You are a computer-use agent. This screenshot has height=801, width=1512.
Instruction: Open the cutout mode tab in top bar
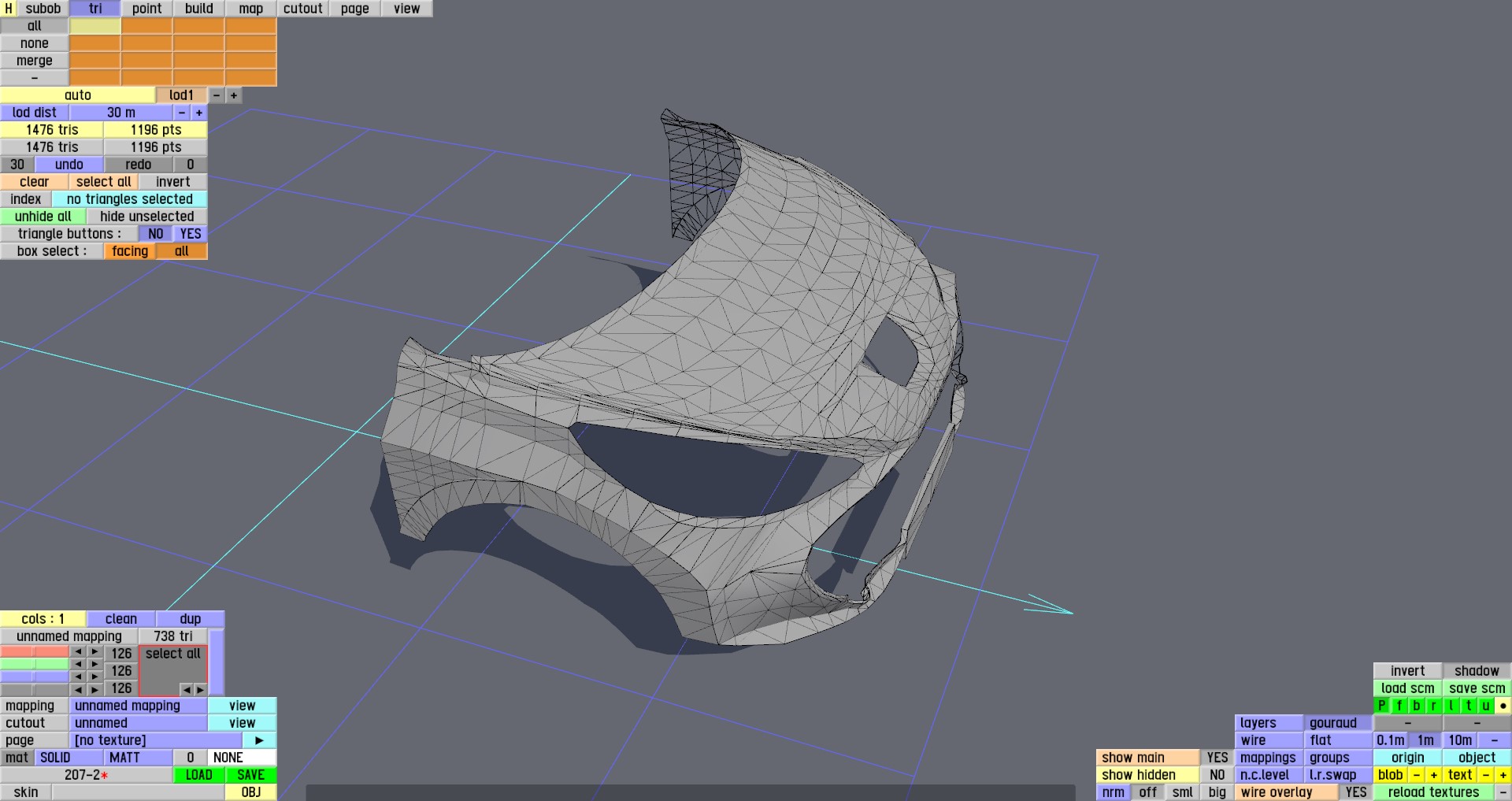(302, 9)
